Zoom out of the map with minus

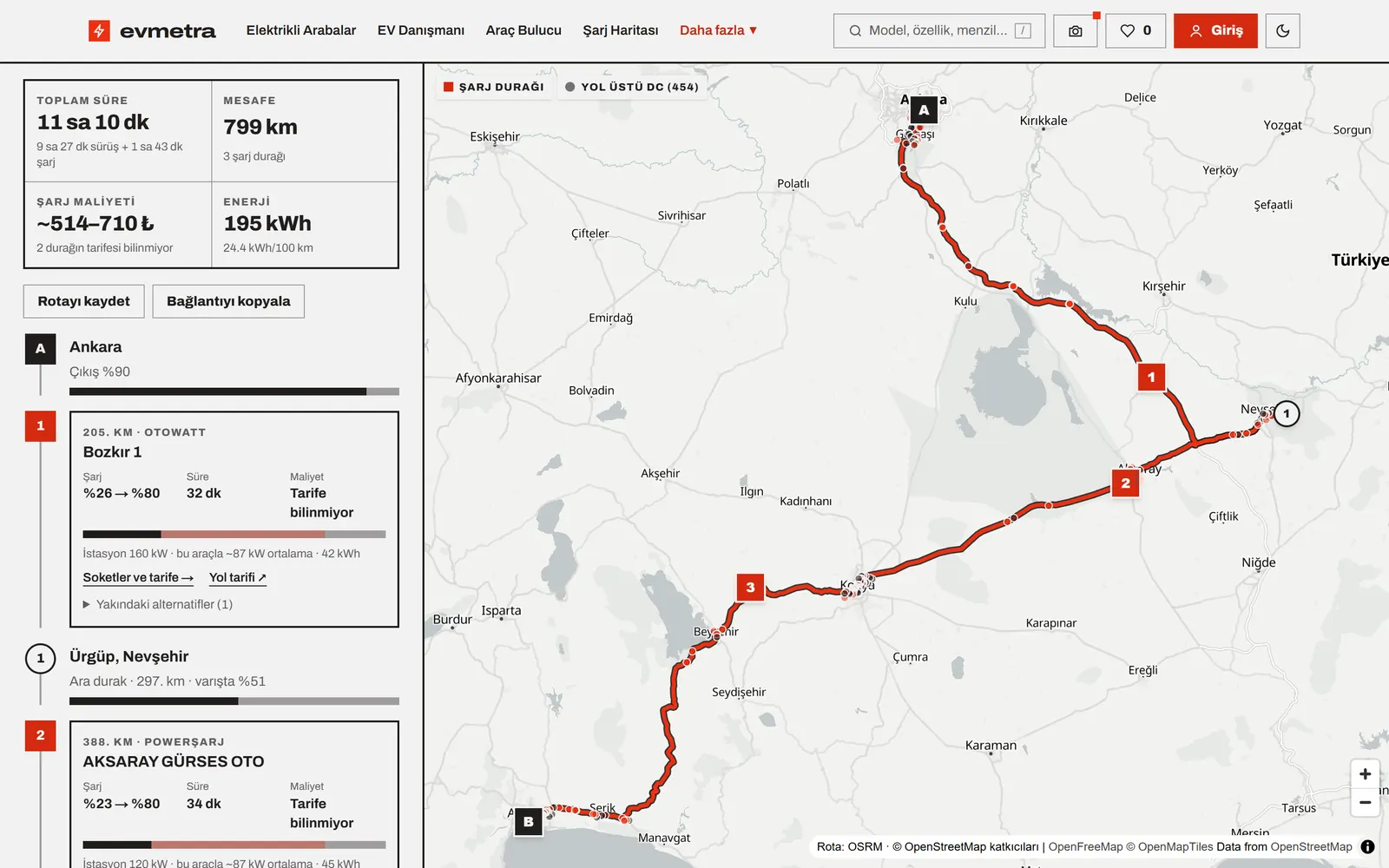click(1365, 802)
